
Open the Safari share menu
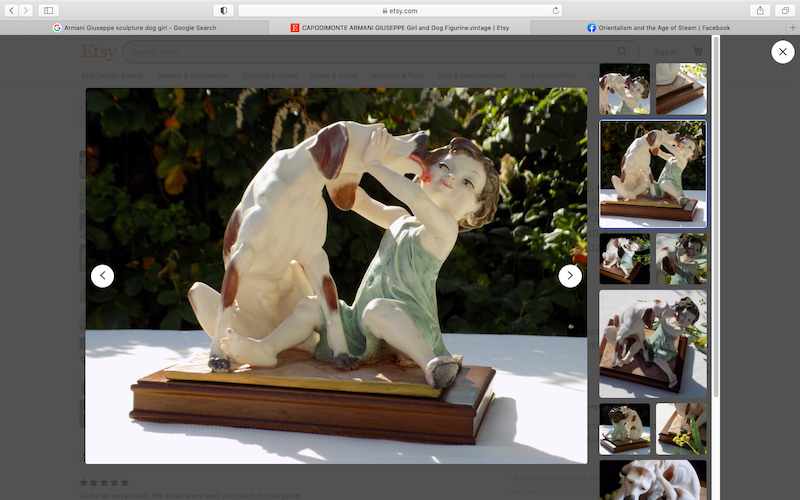(760, 10)
